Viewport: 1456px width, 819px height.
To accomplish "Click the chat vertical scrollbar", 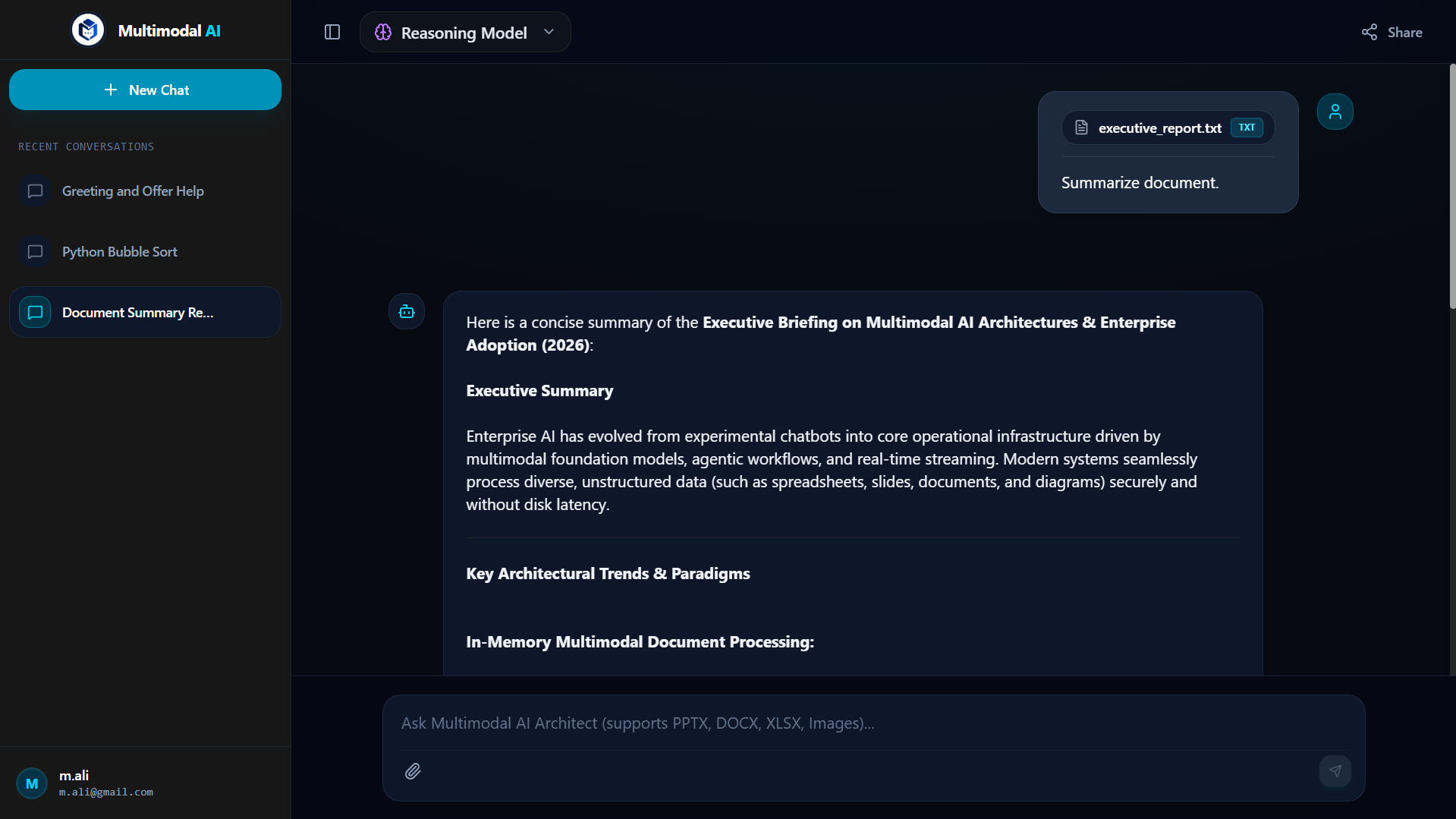I will coord(1452,187).
